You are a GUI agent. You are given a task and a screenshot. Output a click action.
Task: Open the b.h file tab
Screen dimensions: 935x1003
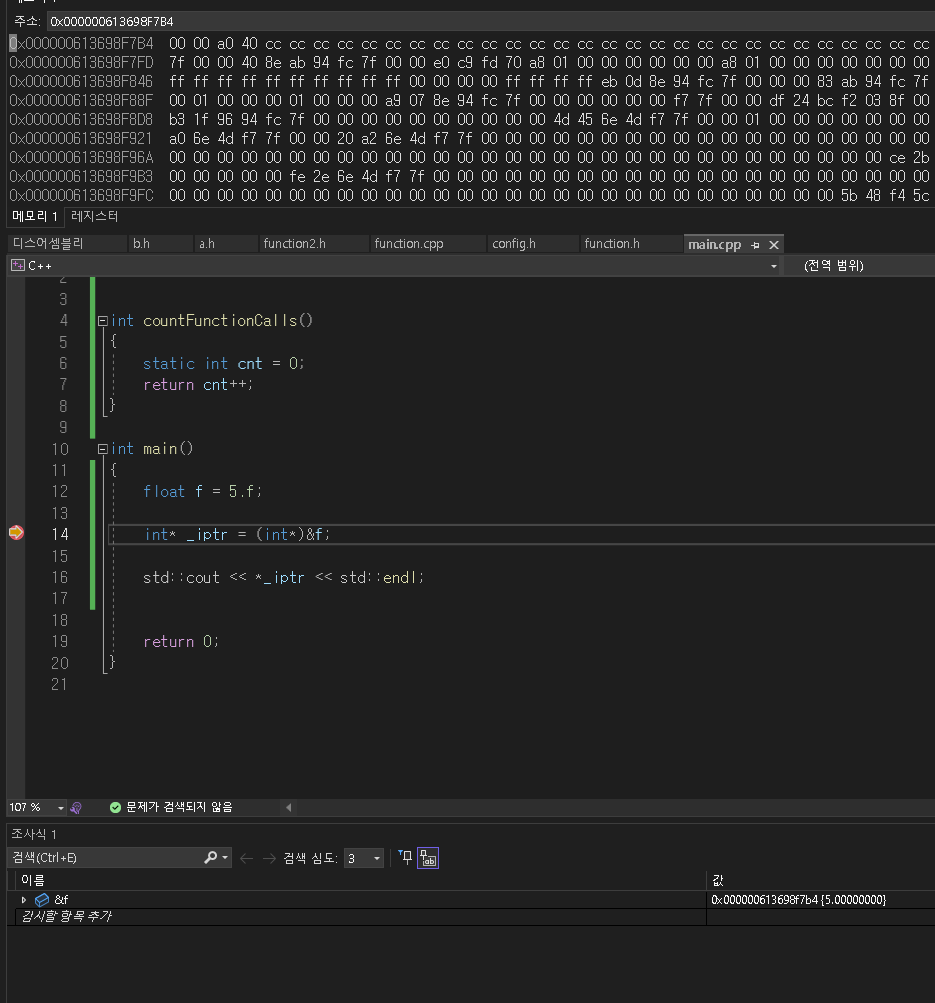pos(141,244)
